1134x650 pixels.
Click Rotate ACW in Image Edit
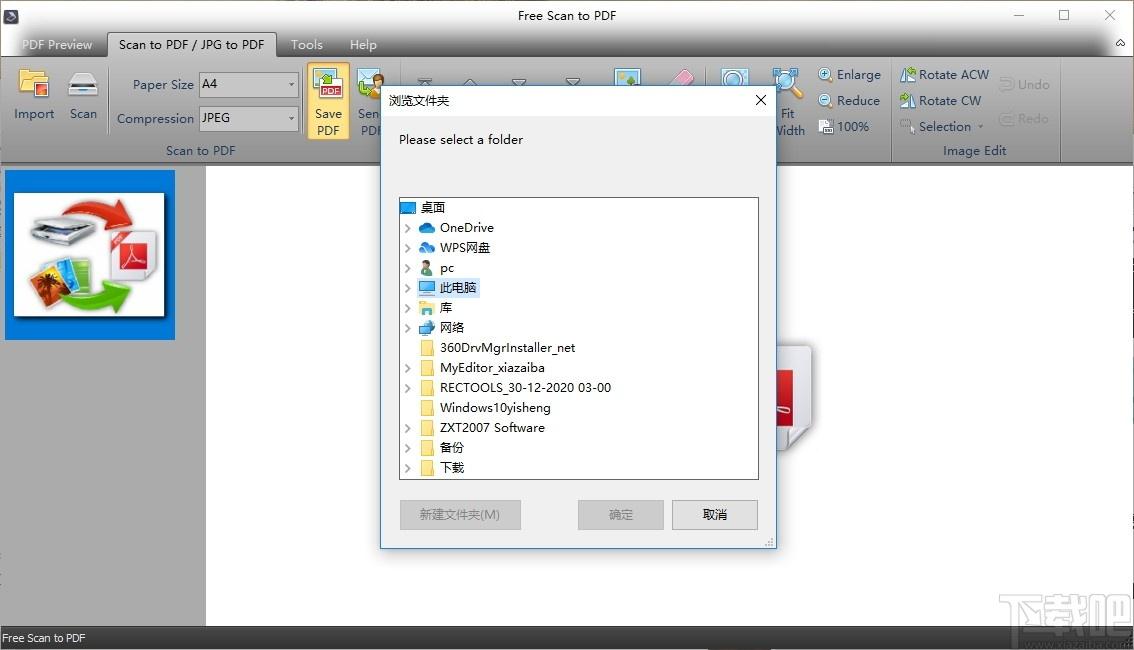coord(944,74)
